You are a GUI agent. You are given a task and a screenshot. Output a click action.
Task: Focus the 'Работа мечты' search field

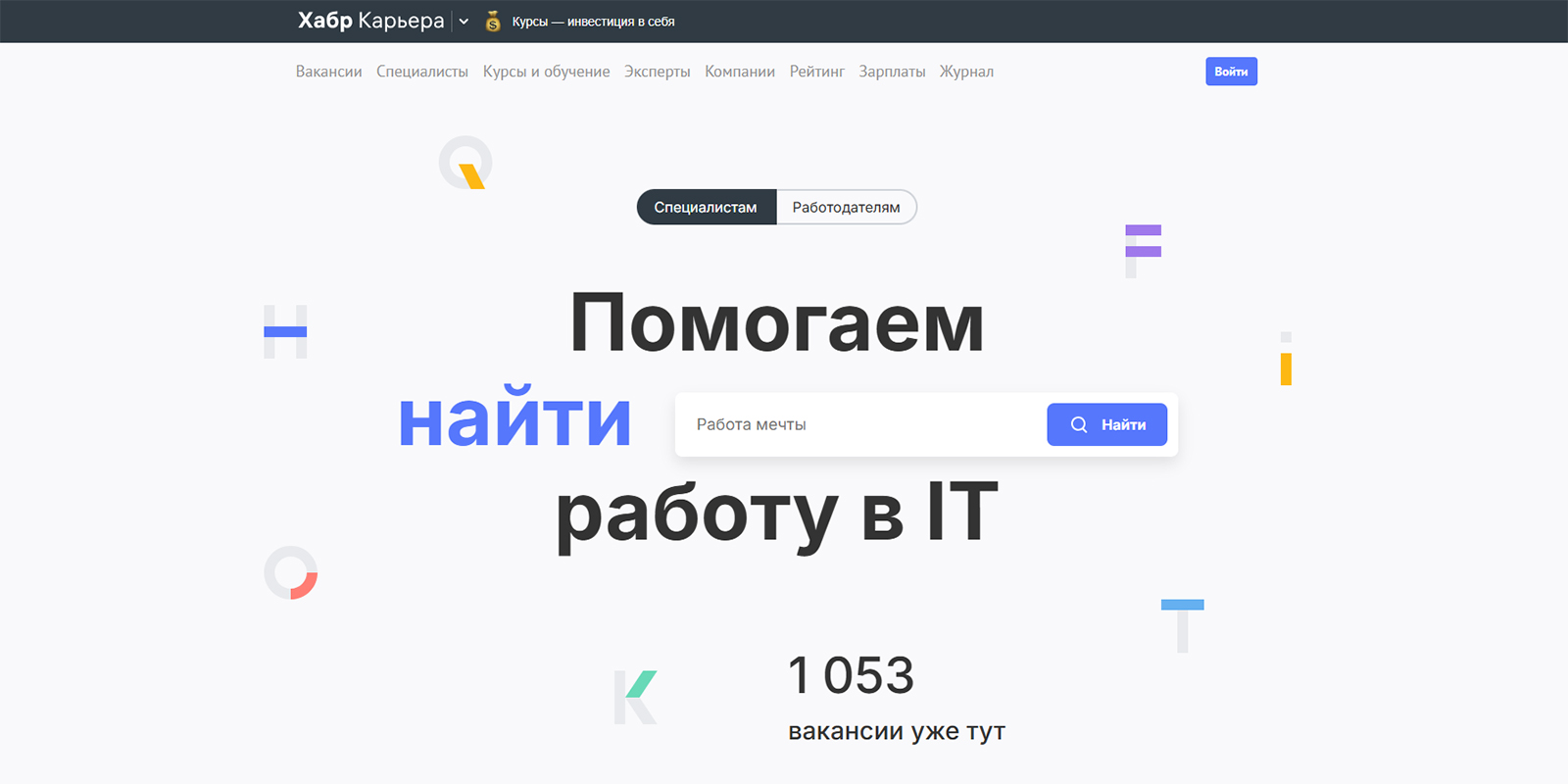pos(861,424)
